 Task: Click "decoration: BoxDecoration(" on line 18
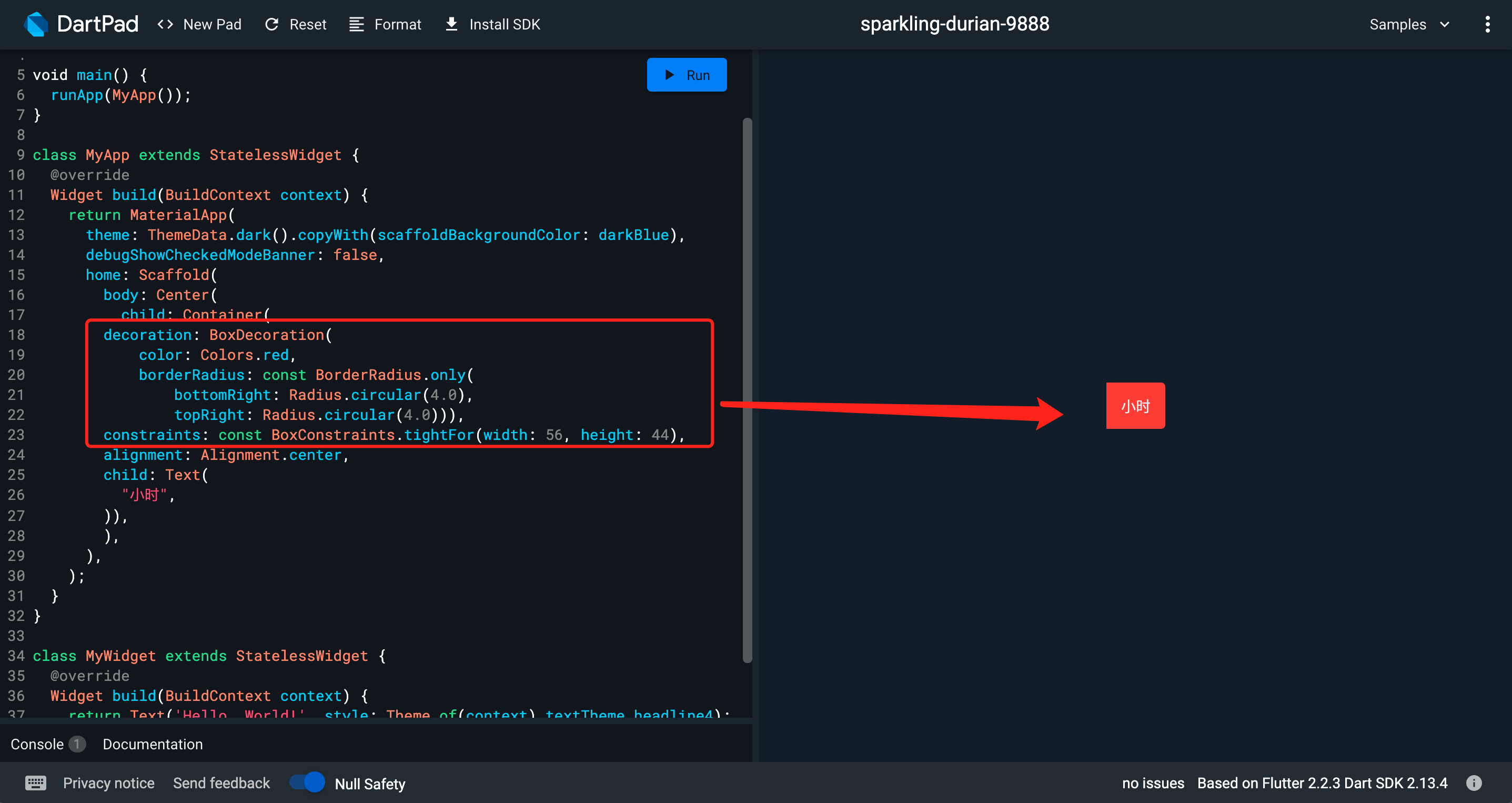pos(218,335)
